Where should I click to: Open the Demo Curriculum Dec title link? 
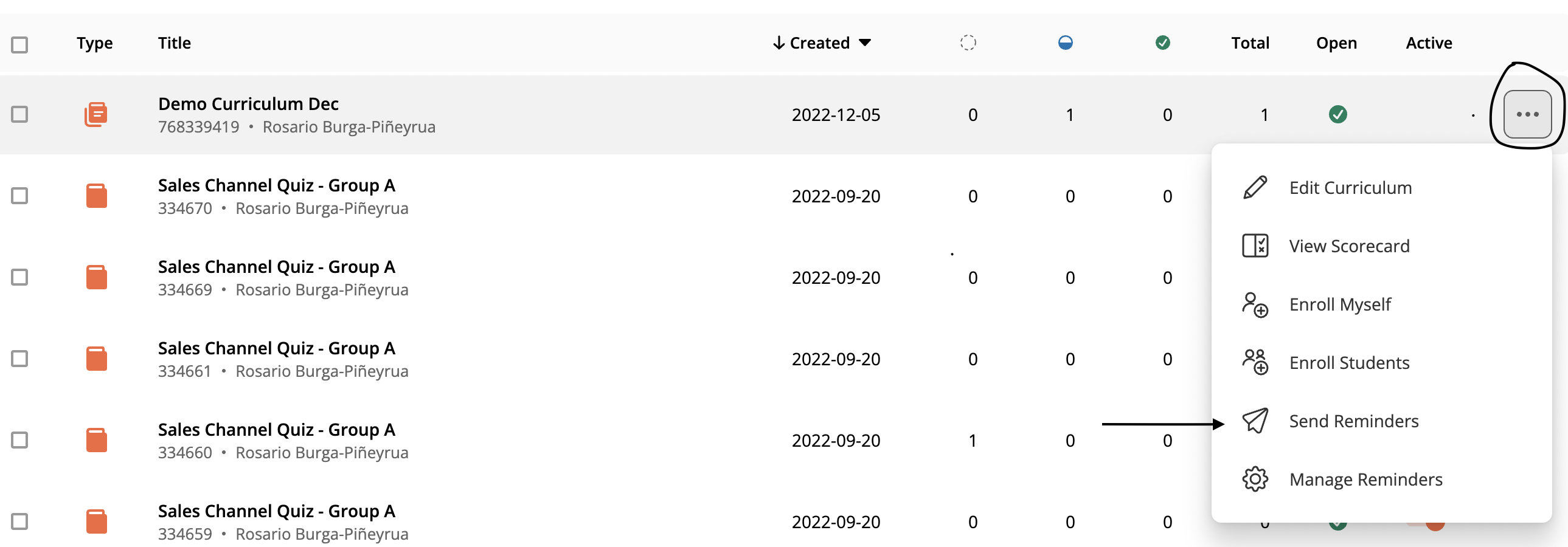(x=248, y=104)
